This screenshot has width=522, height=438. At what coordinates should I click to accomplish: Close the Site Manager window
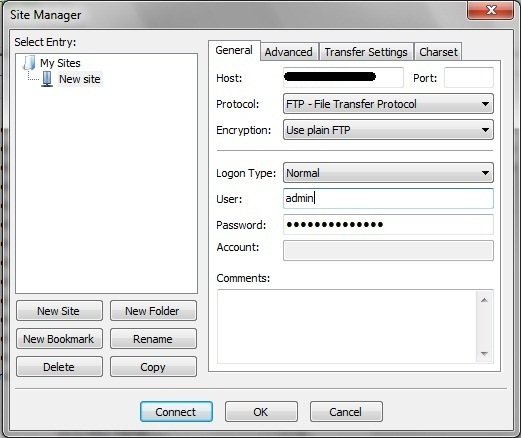[x=491, y=10]
